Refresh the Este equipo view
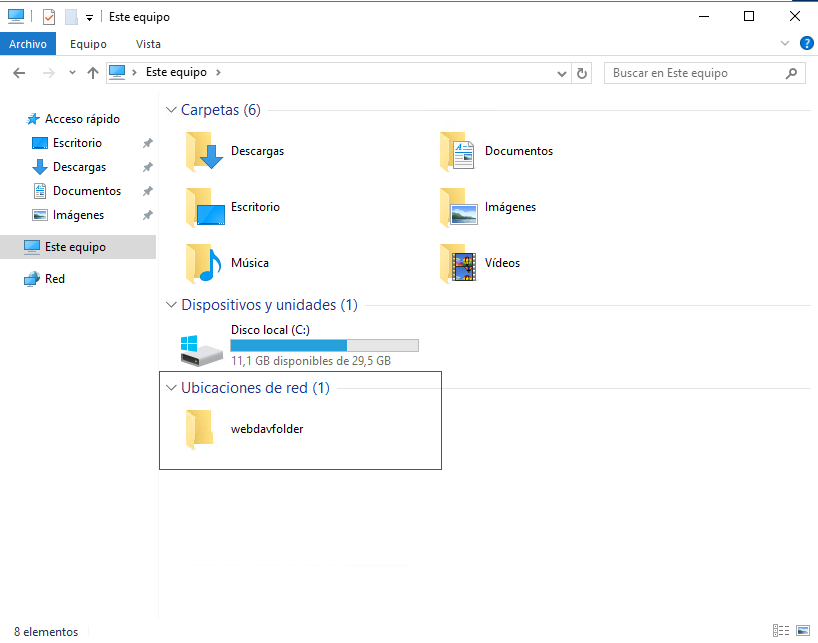The height and width of the screenshot is (643, 818). point(582,73)
